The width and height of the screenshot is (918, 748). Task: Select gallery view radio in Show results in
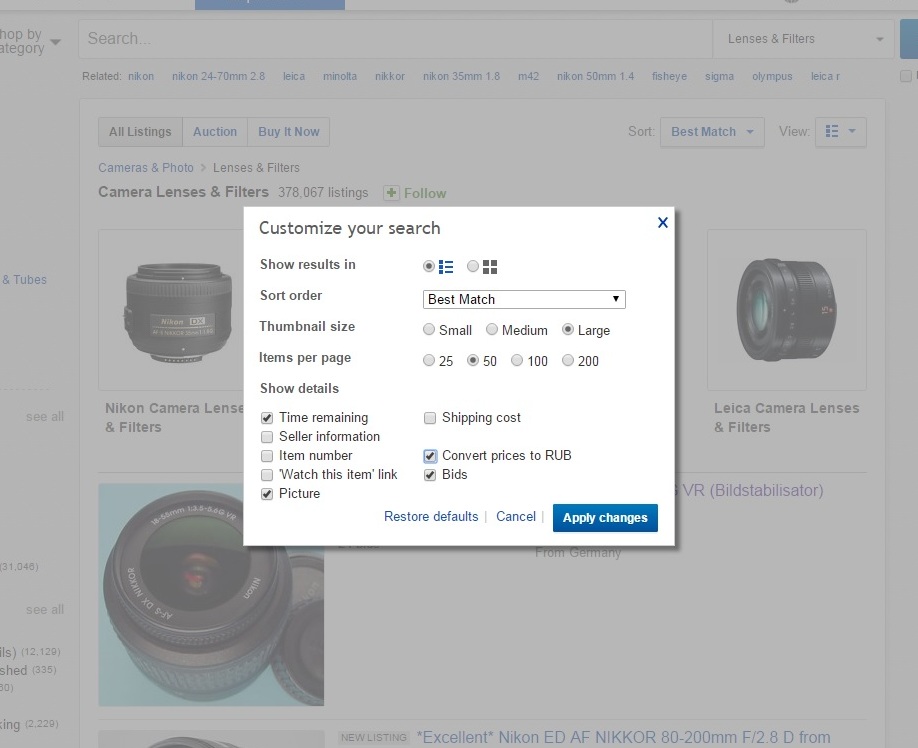473,266
